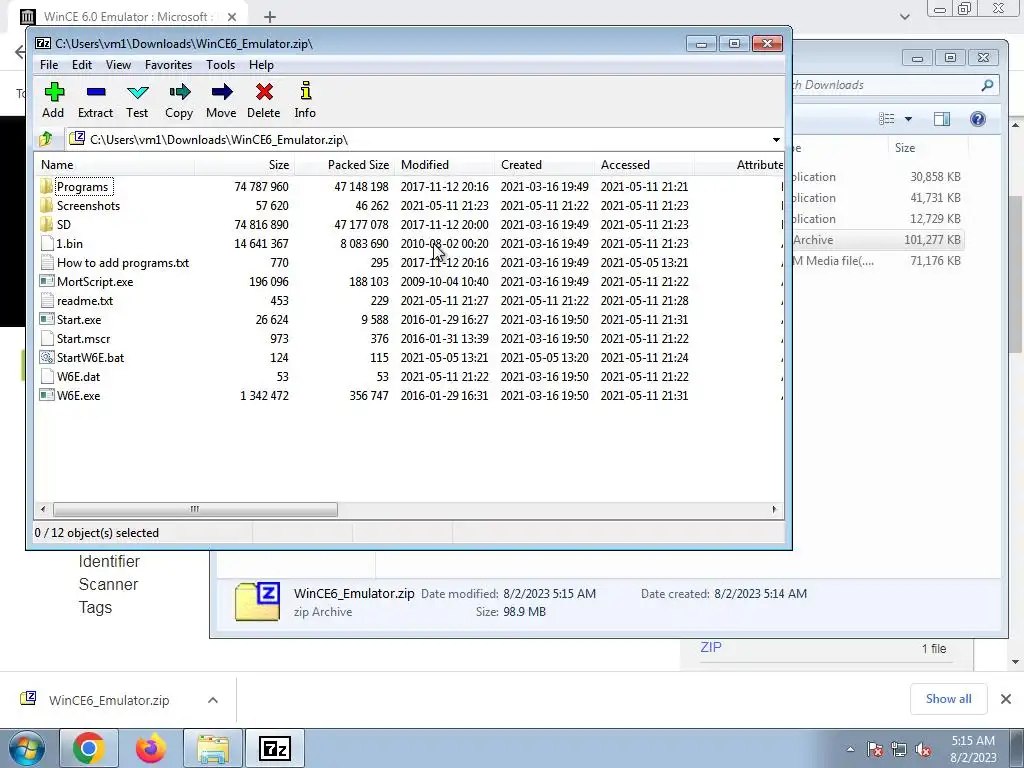Click the right arrow of horizontal scrollbar
1024x768 pixels.
pyautogui.click(x=775, y=509)
